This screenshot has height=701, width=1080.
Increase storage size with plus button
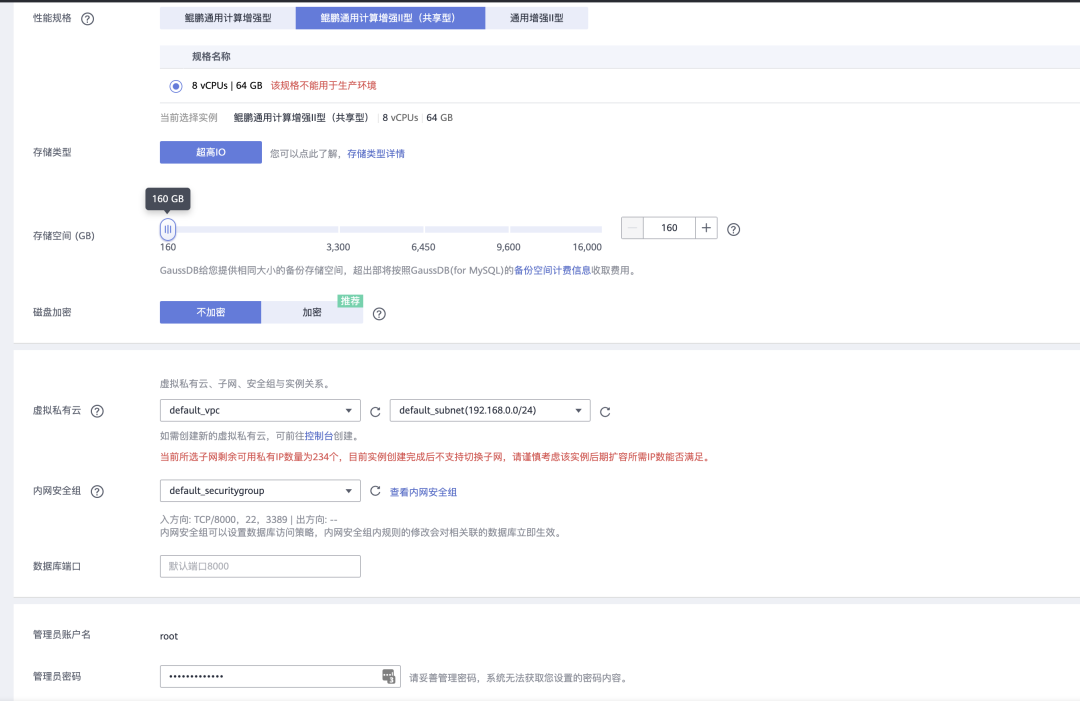(x=706, y=228)
